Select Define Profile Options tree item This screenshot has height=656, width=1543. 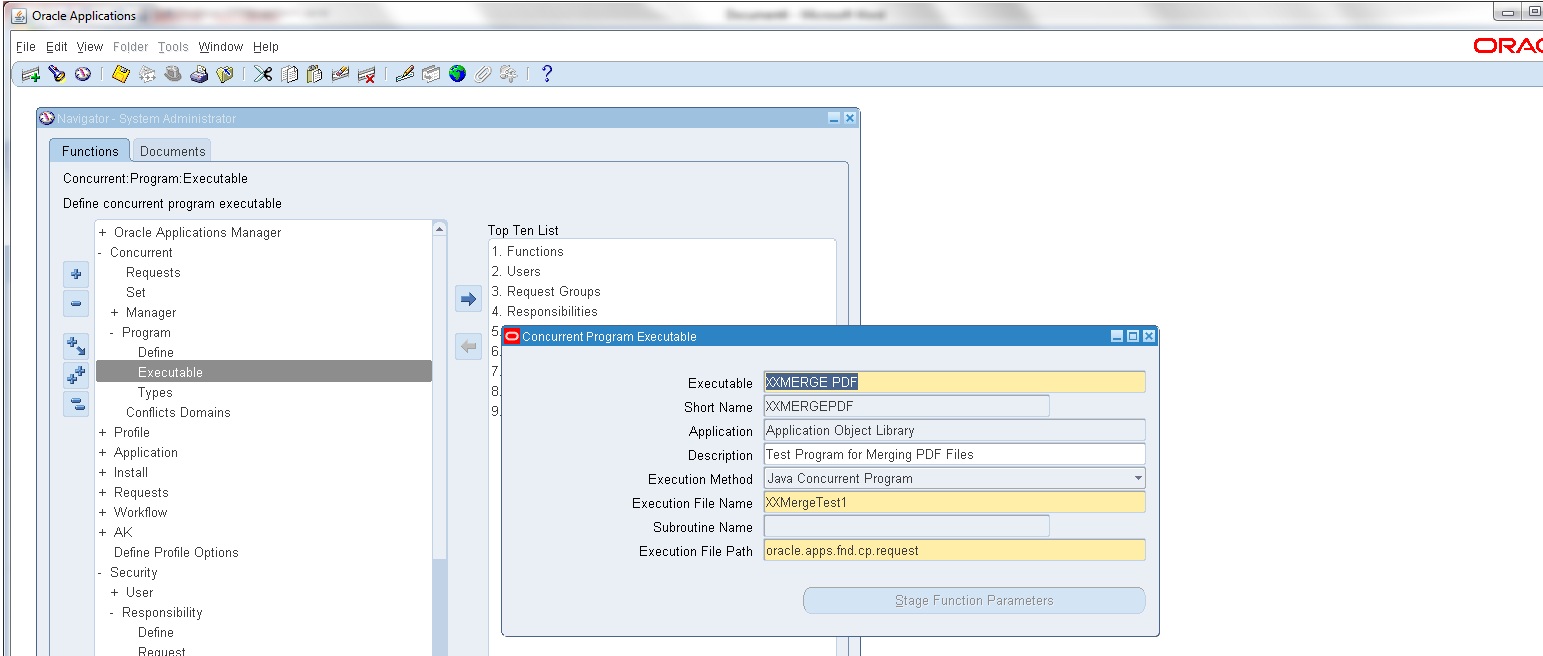point(176,552)
